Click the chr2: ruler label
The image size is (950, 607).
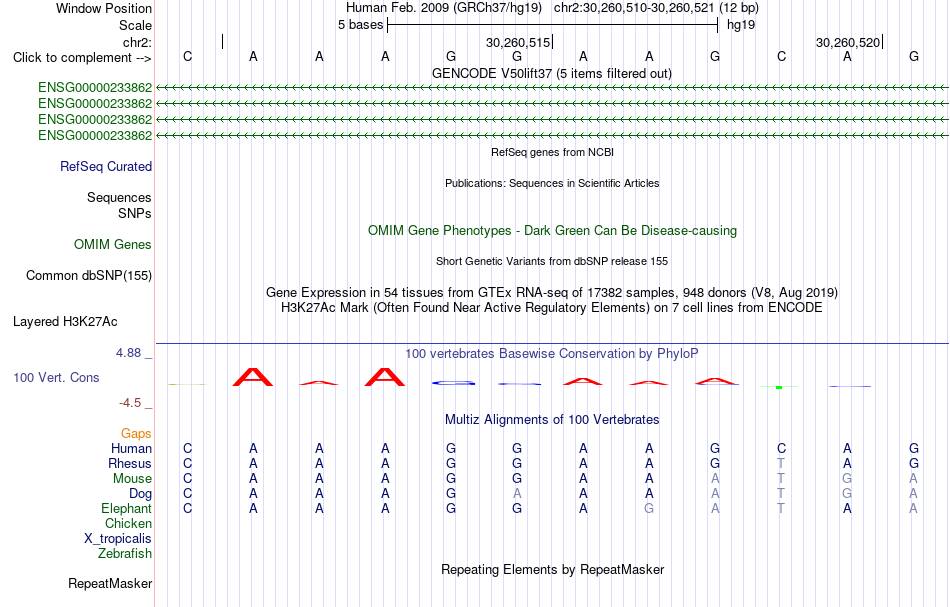tap(138, 42)
